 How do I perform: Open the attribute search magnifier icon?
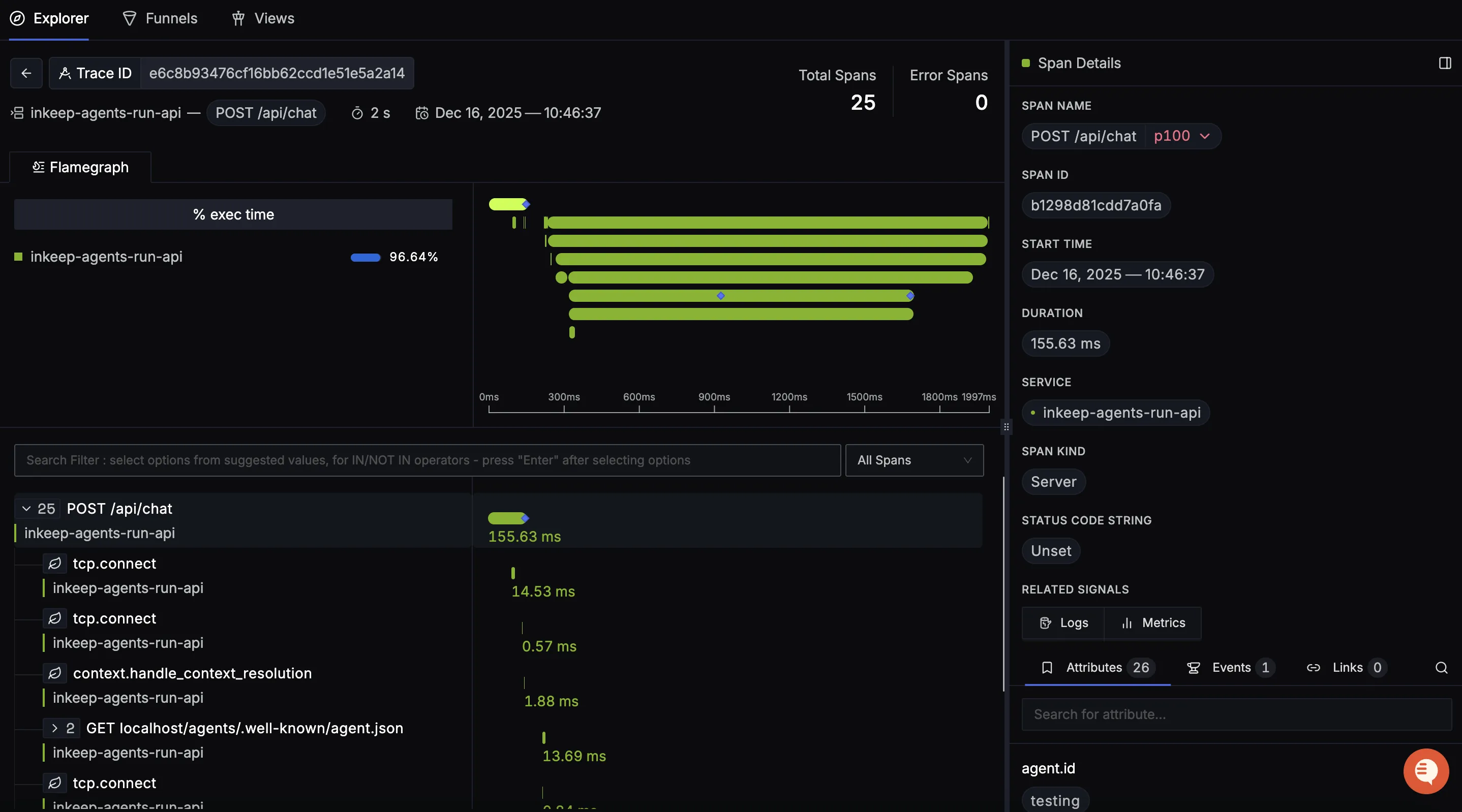(x=1442, y=668)
